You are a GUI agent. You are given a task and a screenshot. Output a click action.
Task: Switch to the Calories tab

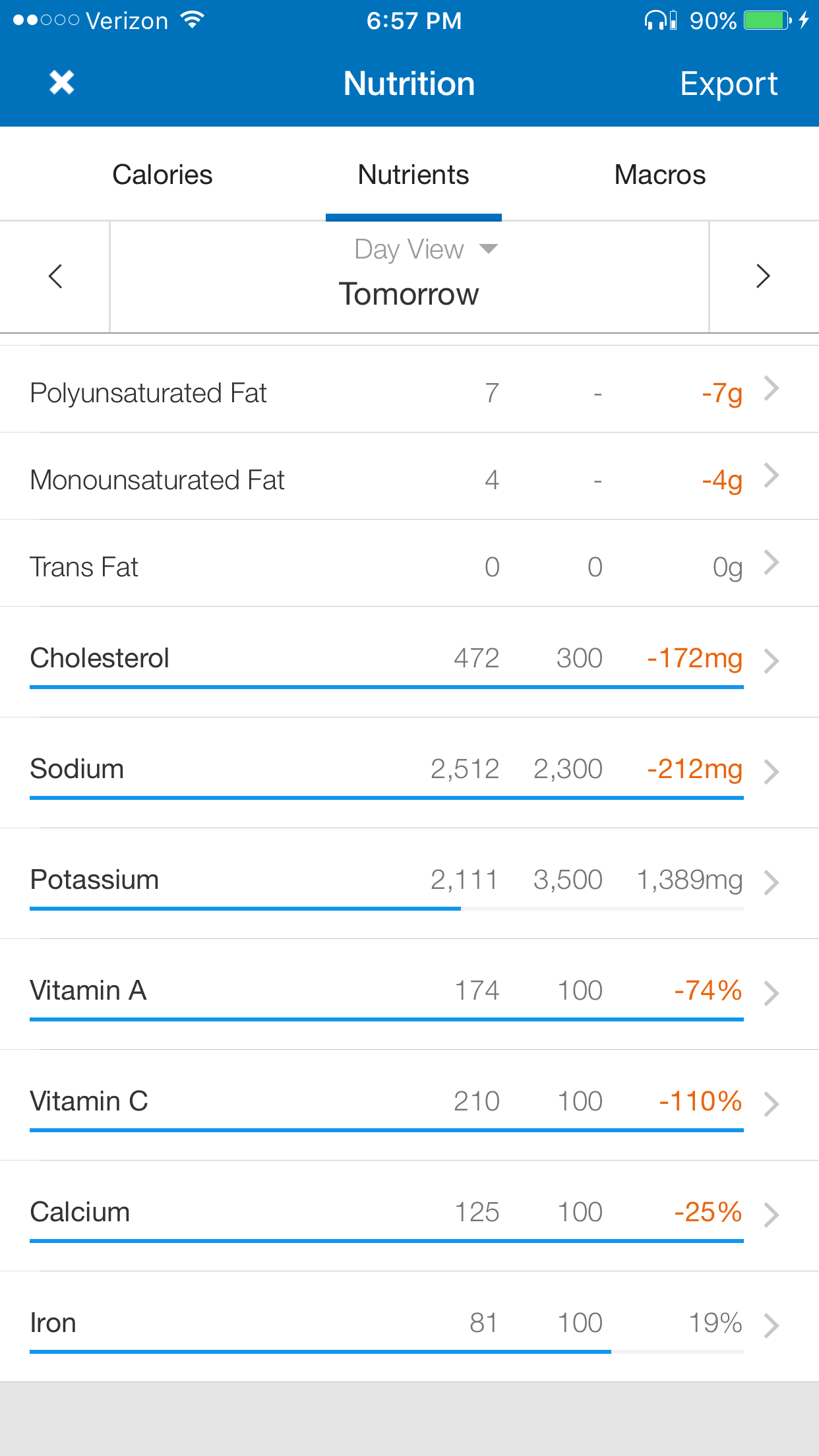pyautogui.click(x=162, y=175)
